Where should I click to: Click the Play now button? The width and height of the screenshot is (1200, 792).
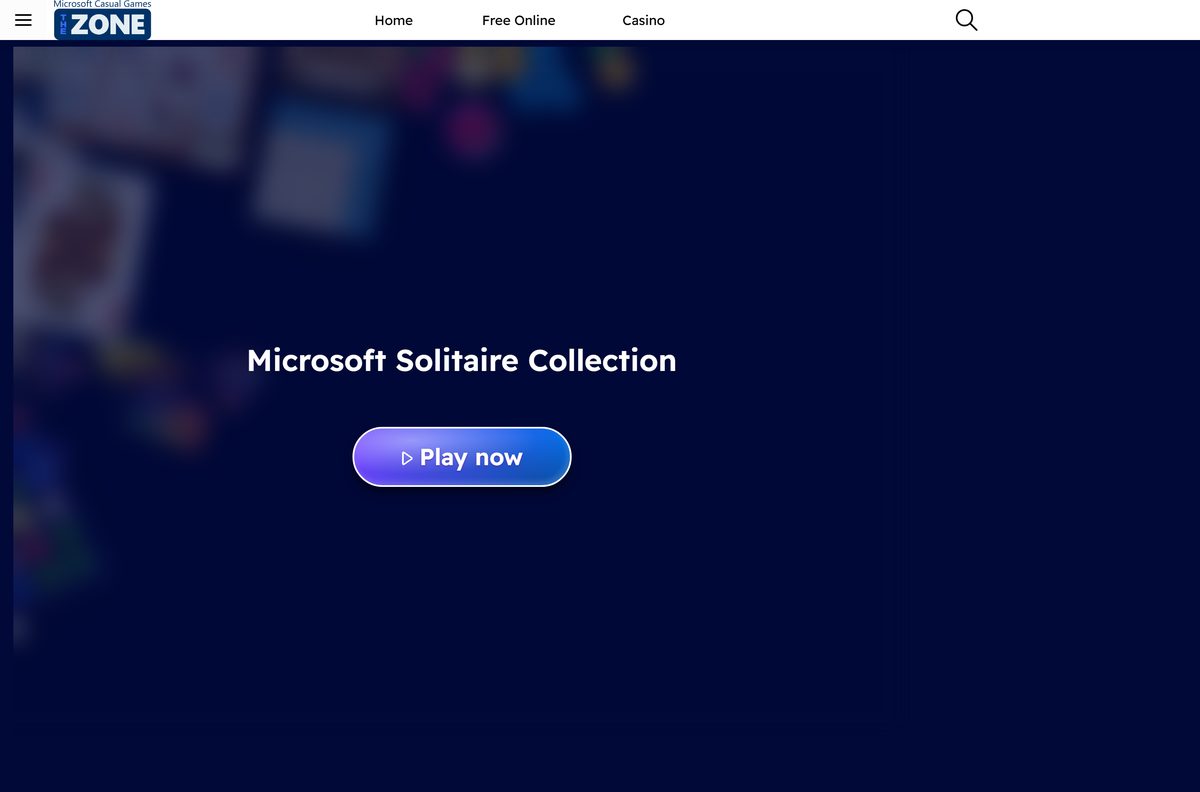coord(462,457)
